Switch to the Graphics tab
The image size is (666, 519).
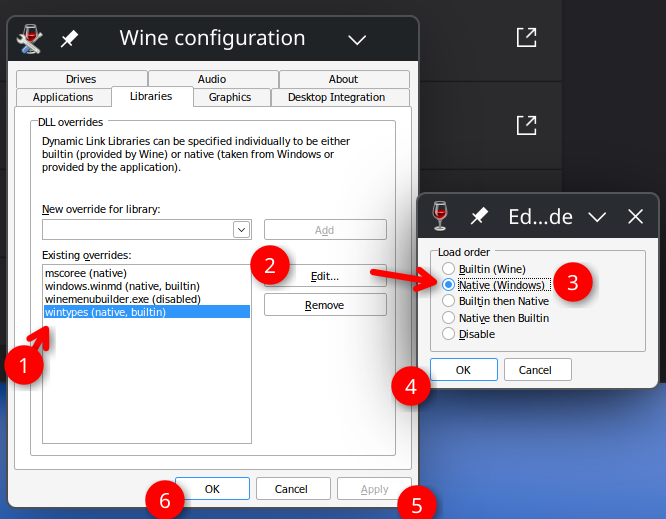tap(230, 97)
